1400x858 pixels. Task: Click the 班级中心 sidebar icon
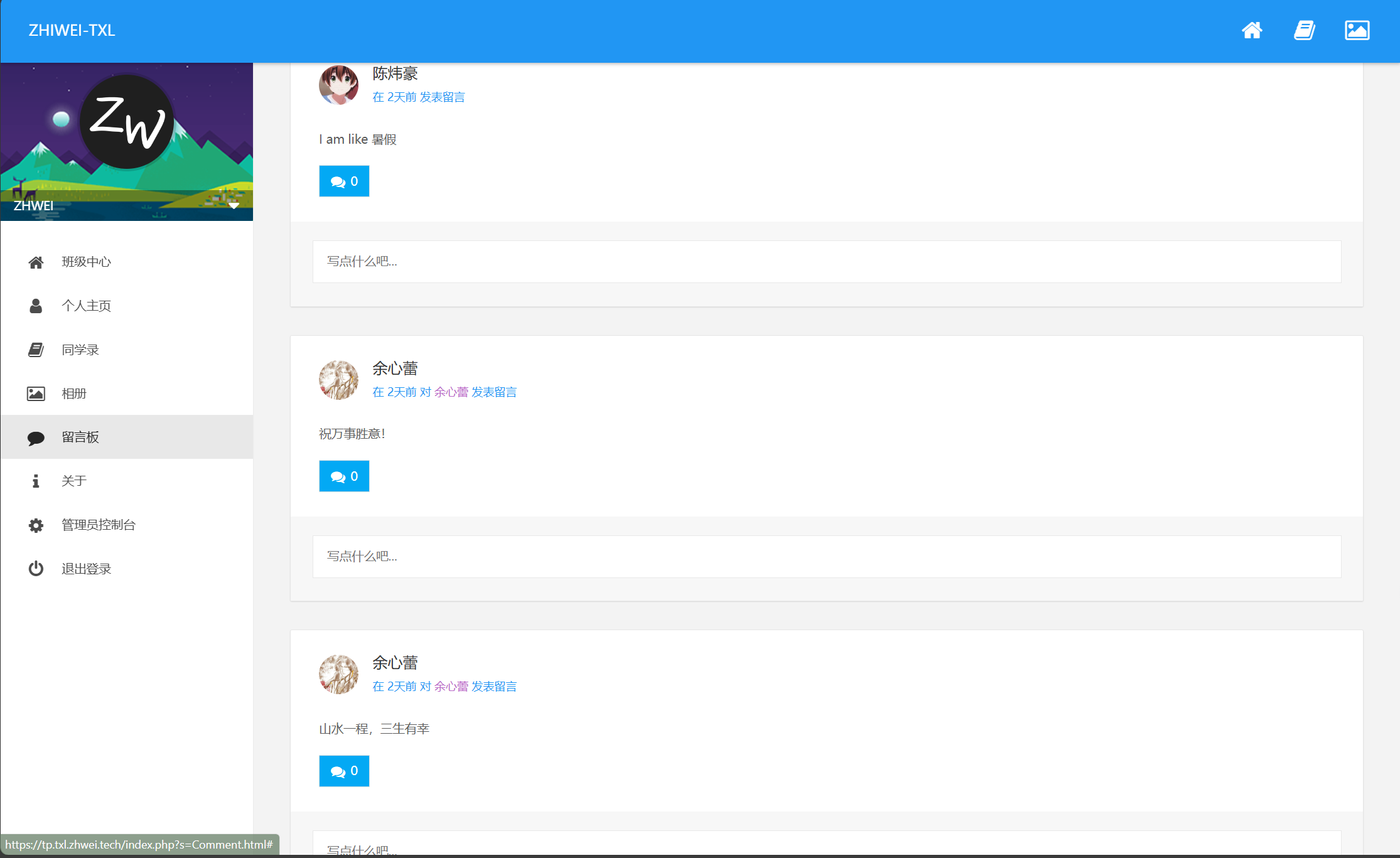click(36, 261)
